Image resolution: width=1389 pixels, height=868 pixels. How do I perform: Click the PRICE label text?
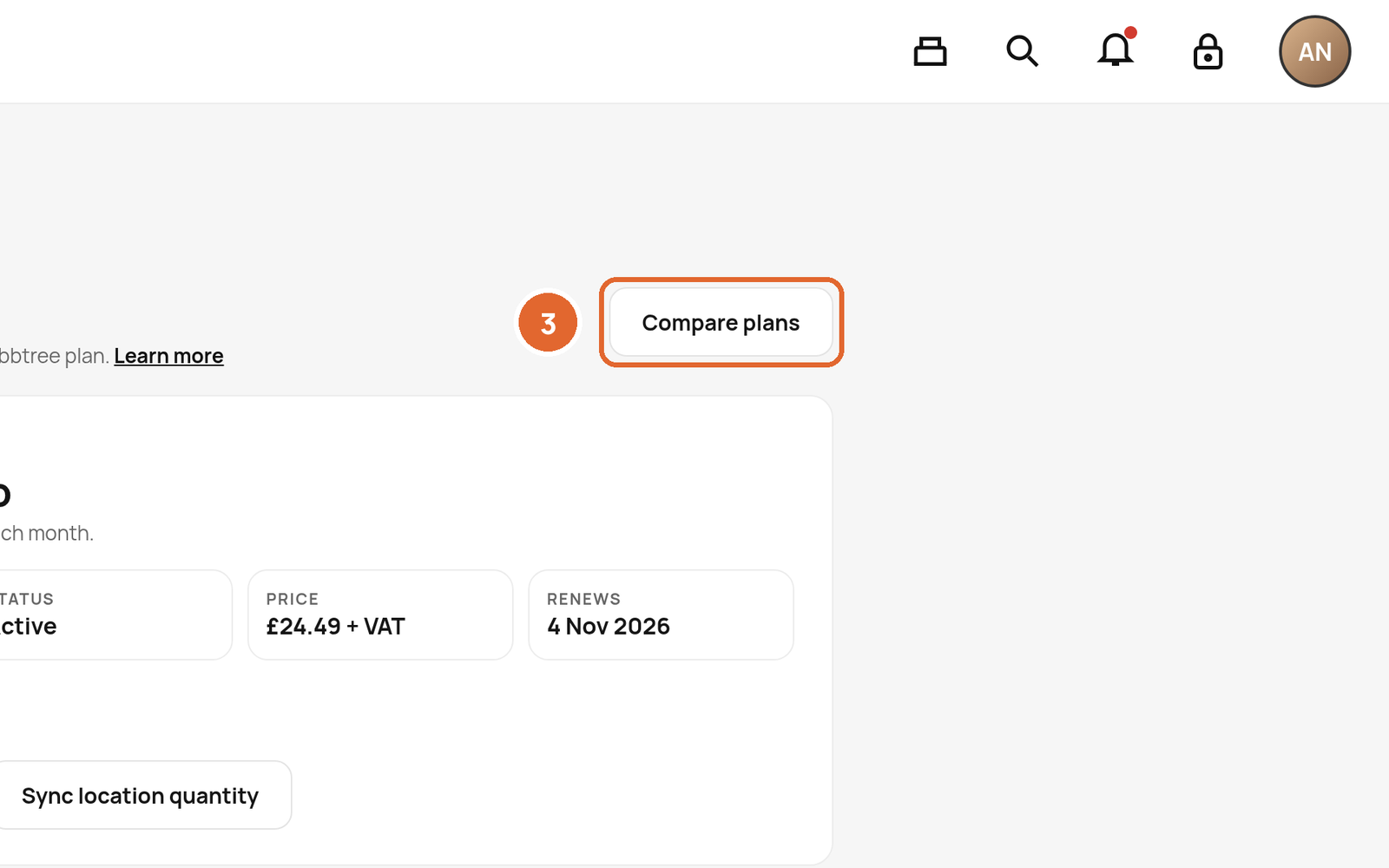tap(293, 599)
